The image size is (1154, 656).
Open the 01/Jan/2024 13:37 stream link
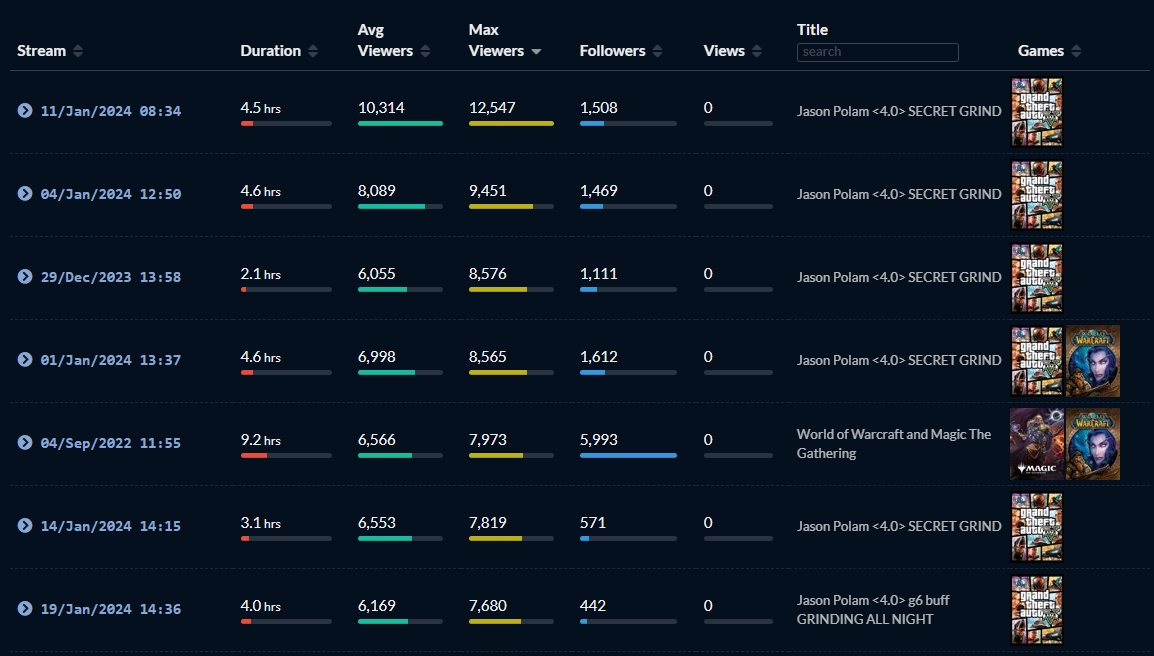point(110,360)
